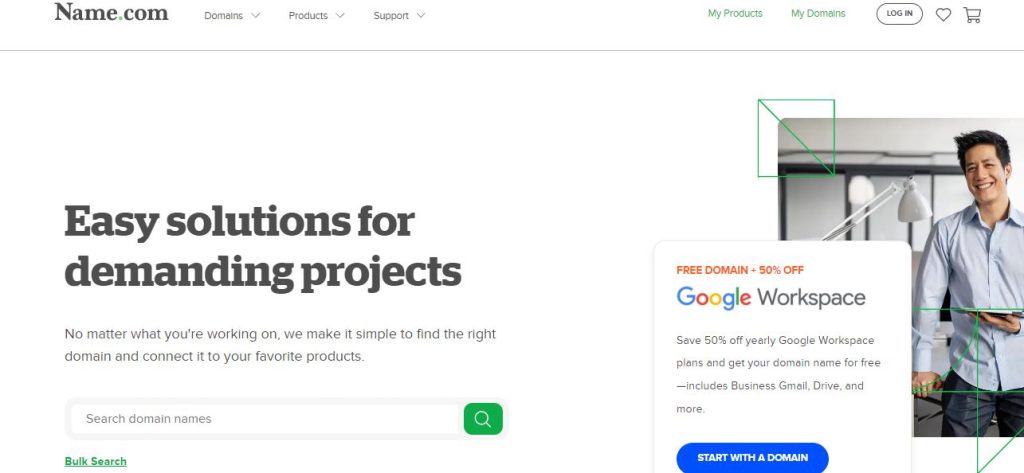
Task: Open the wishlist heart icon
Action: 943,14
